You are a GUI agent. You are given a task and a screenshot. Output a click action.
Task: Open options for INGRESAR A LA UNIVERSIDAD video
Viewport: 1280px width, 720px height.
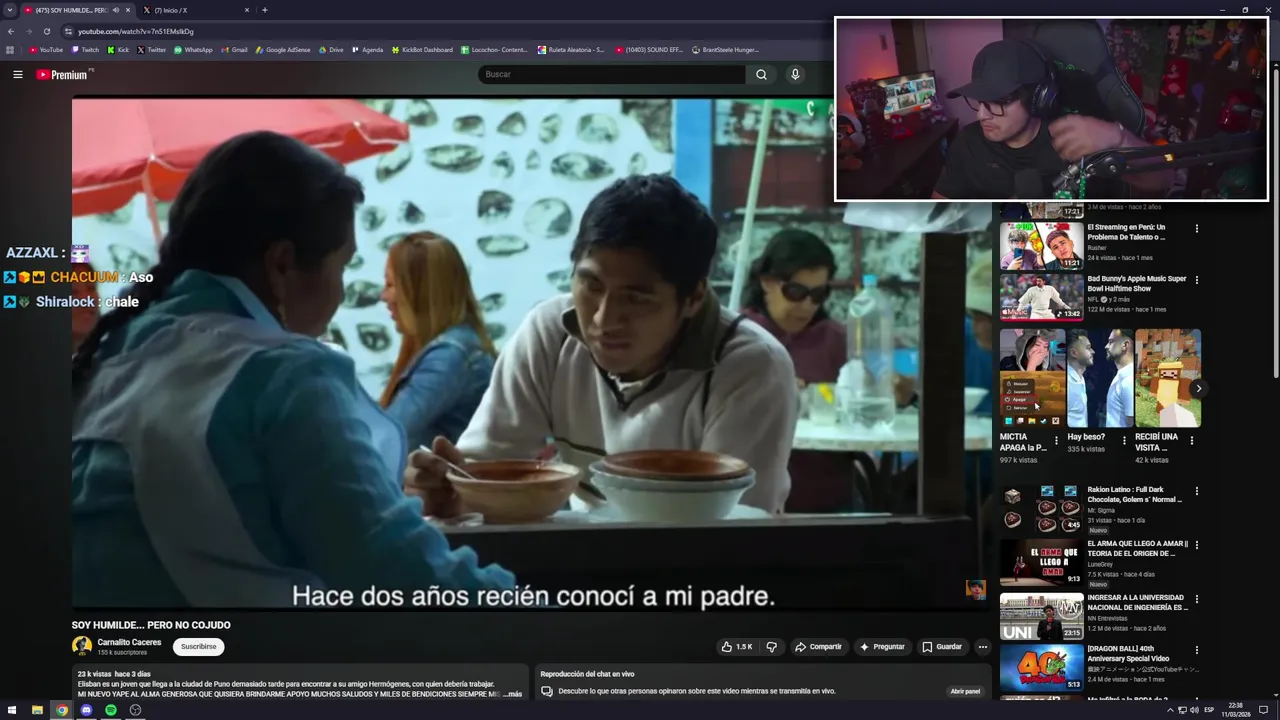point(1196,599)
